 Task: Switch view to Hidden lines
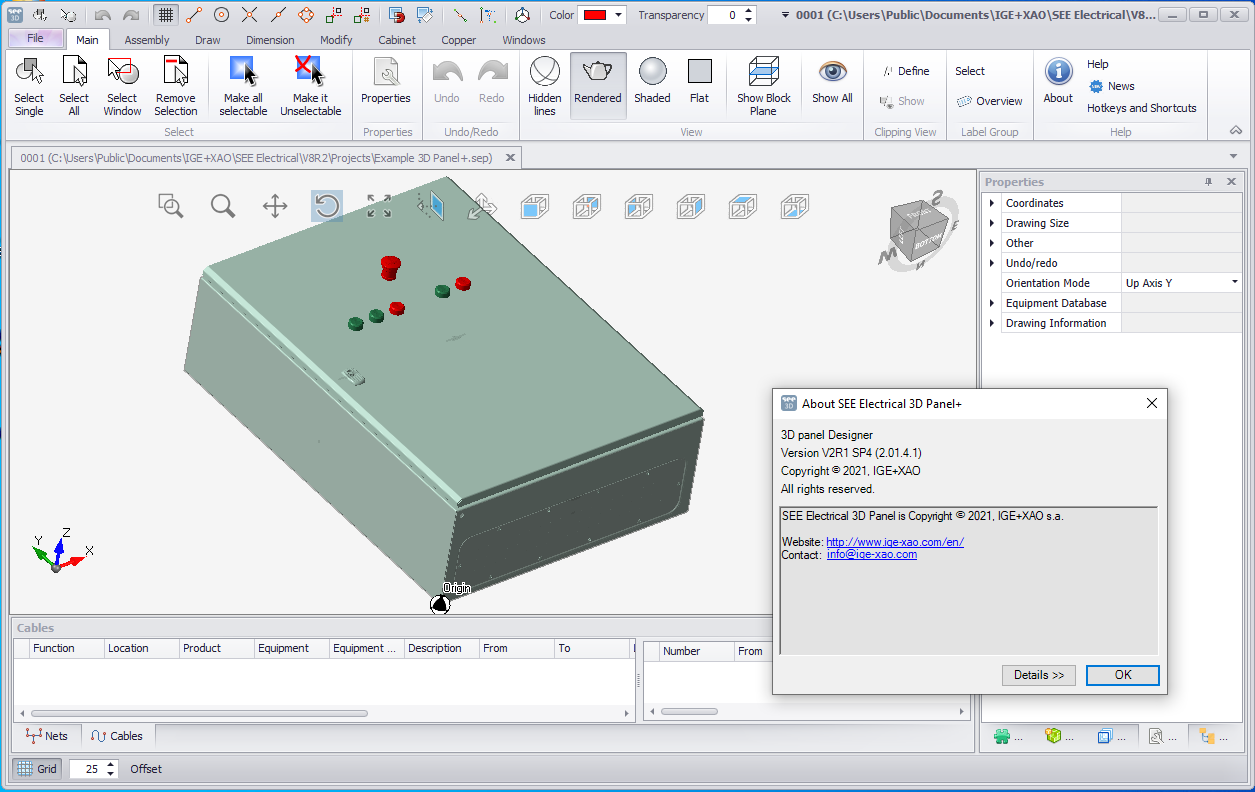point(545,87)
